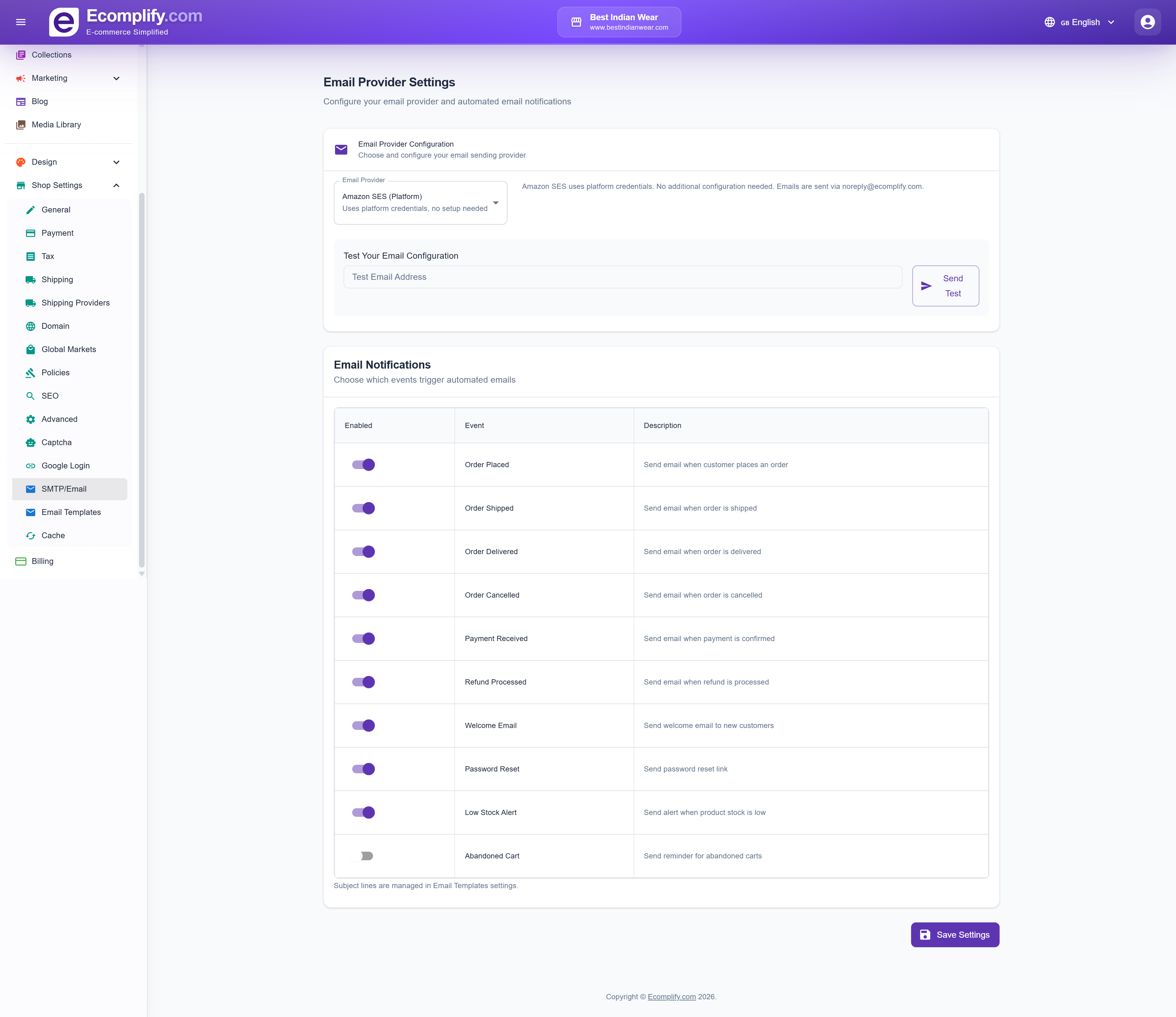This screenshot has width=1176, height=1017.
Task: Change language using the English selector
Action: click(1079, 22)
